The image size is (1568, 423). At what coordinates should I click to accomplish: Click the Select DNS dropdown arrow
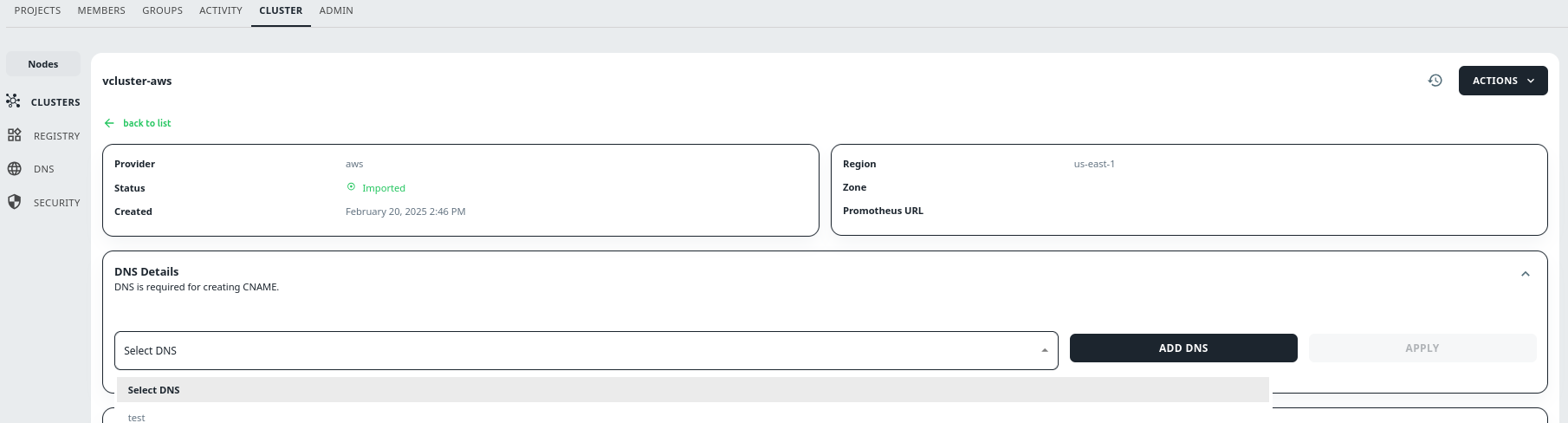[x=1045, y=351]
